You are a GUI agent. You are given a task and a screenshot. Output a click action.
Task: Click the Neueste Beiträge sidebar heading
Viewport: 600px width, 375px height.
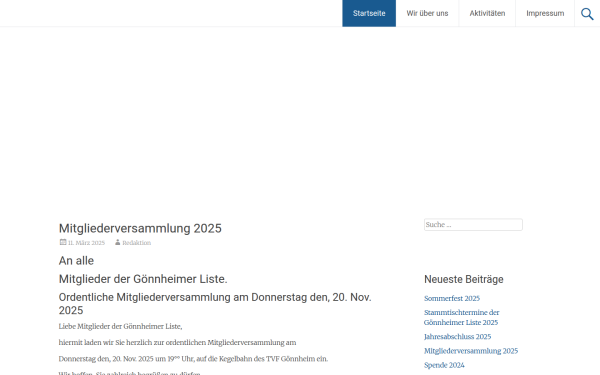tap(463, 279)
